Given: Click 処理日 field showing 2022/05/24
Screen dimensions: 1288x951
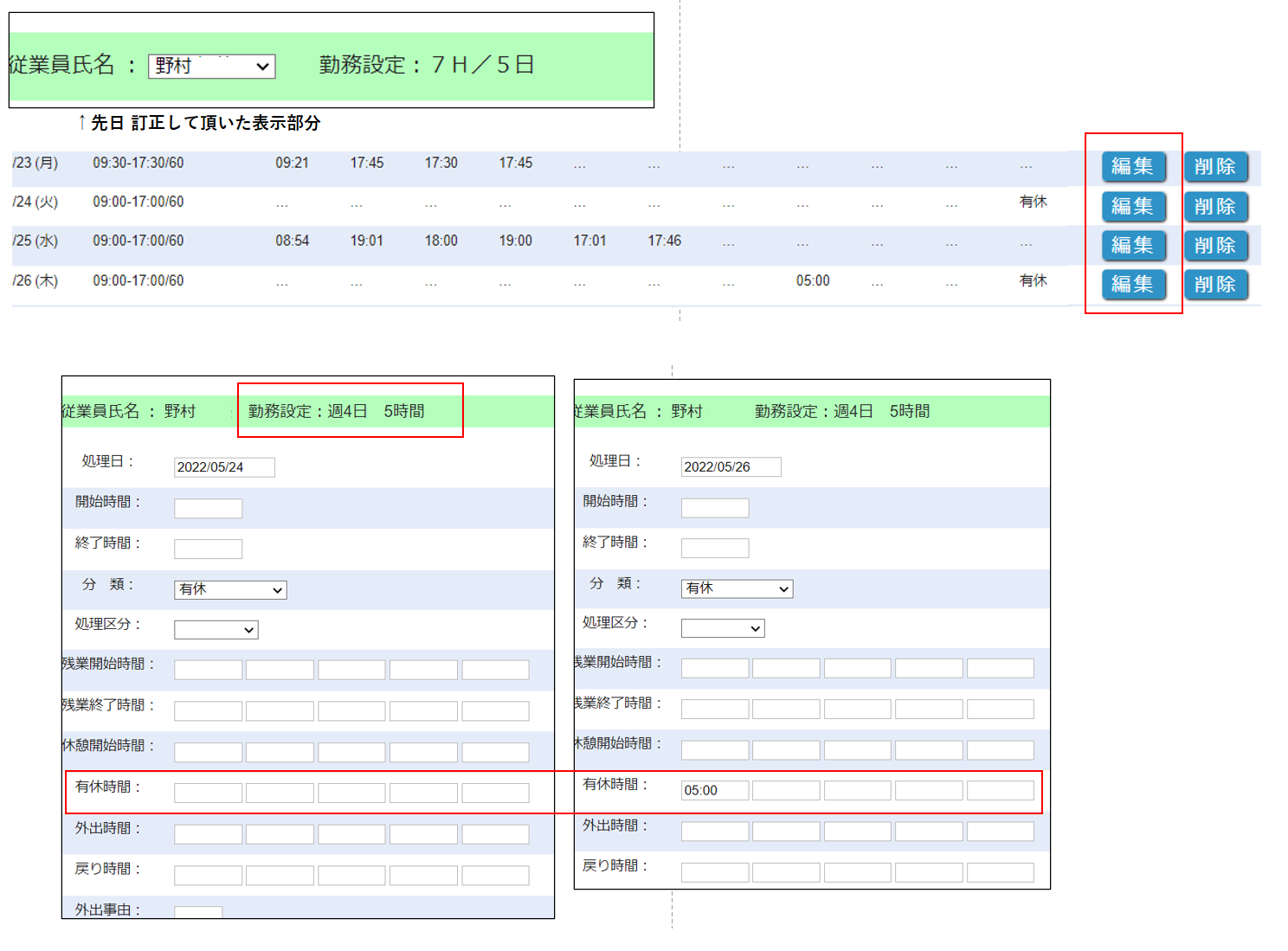Looking at the screenshot, I should tap(224, 467).
